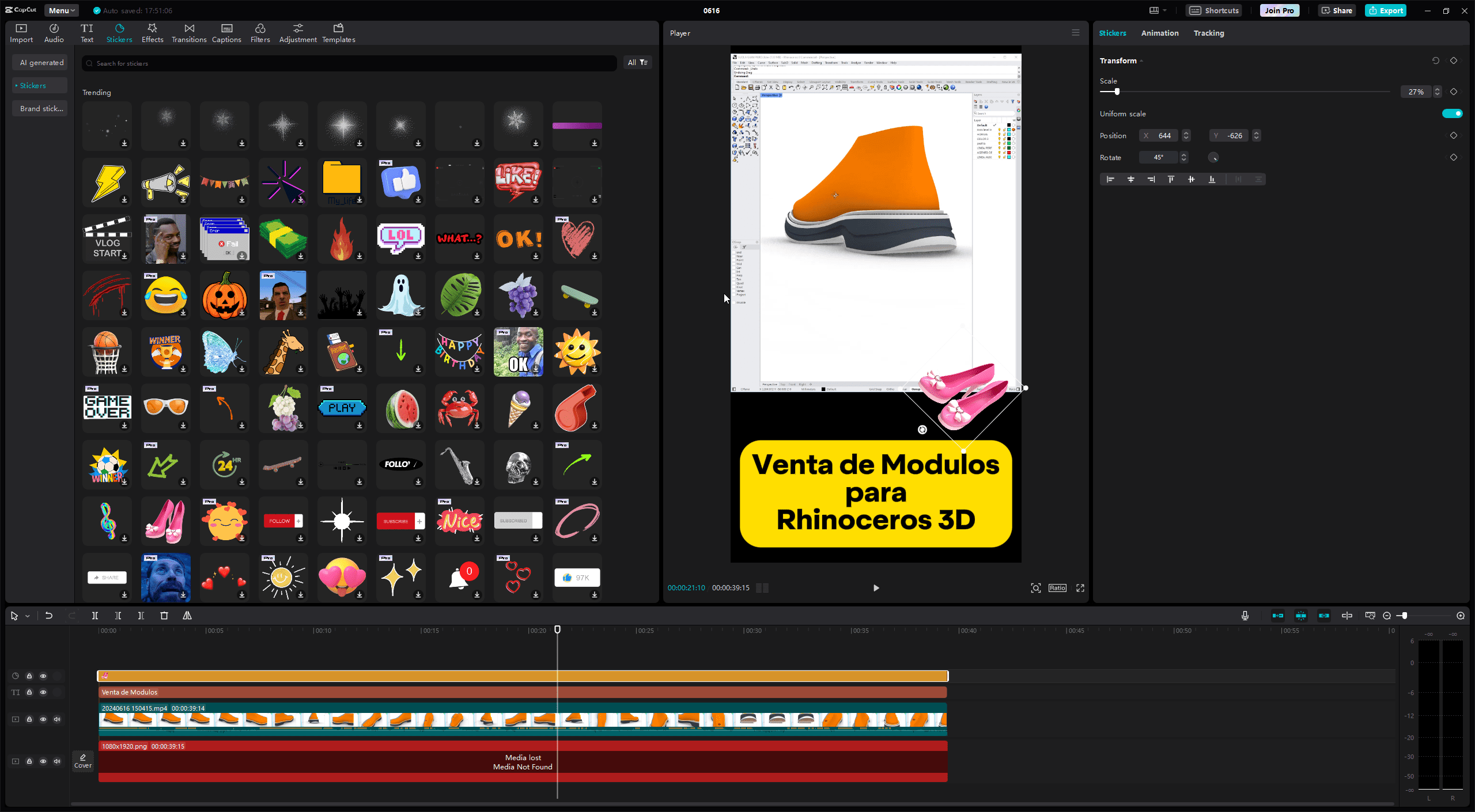Click the Mirror flip tool
Screen dimensions: 1475x812
click(187, 616)
